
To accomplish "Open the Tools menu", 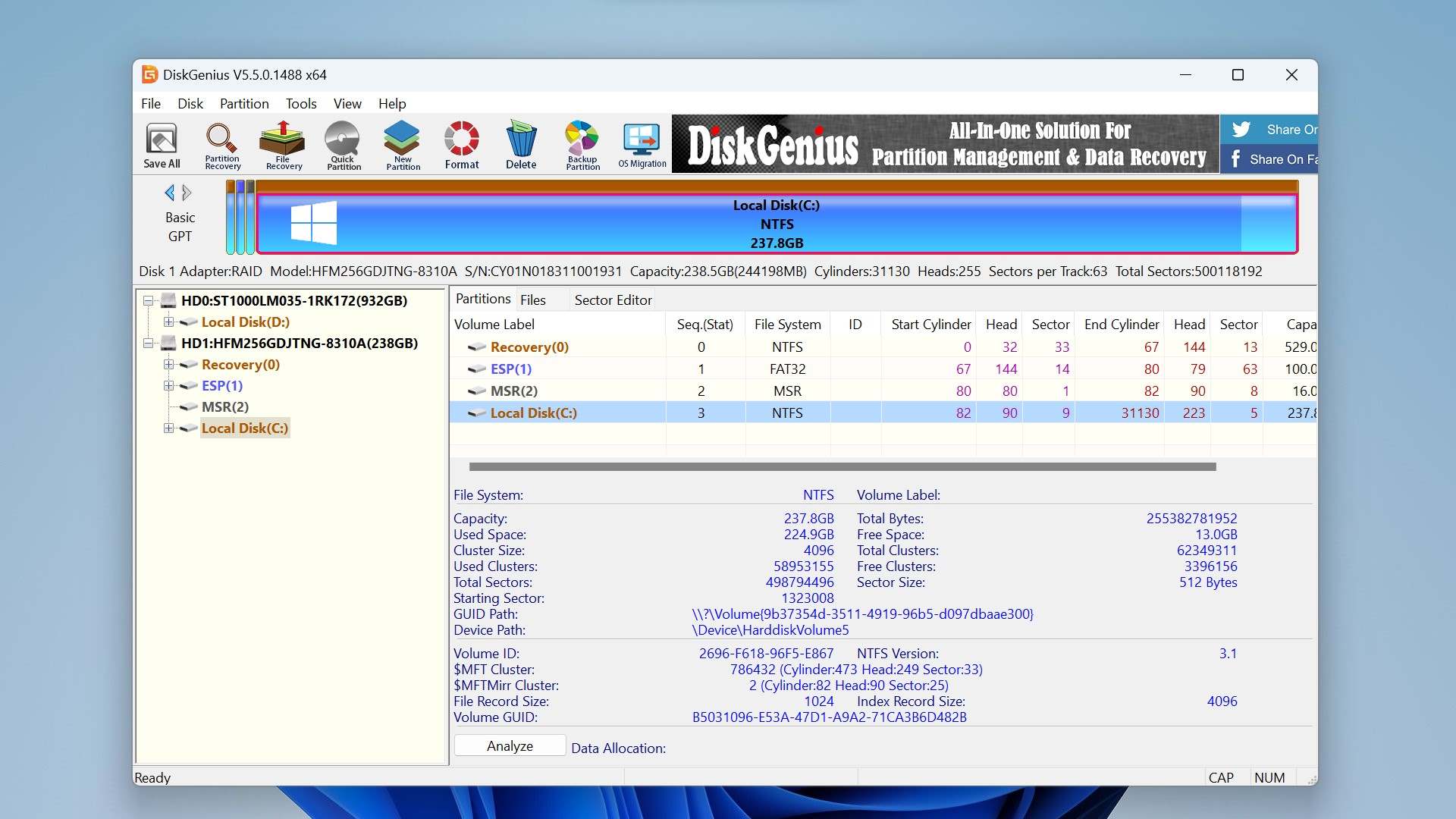I will point(300,104).
